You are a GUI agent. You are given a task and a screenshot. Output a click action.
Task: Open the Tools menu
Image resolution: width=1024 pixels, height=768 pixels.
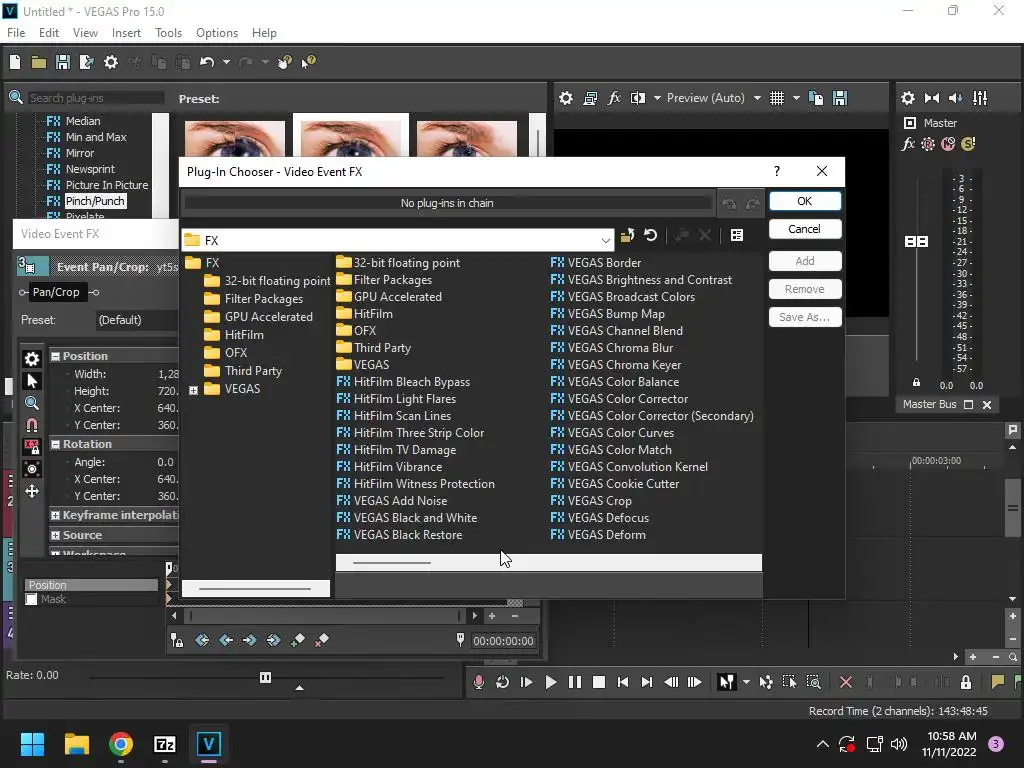pyautogui.click(x=168, y=33)
